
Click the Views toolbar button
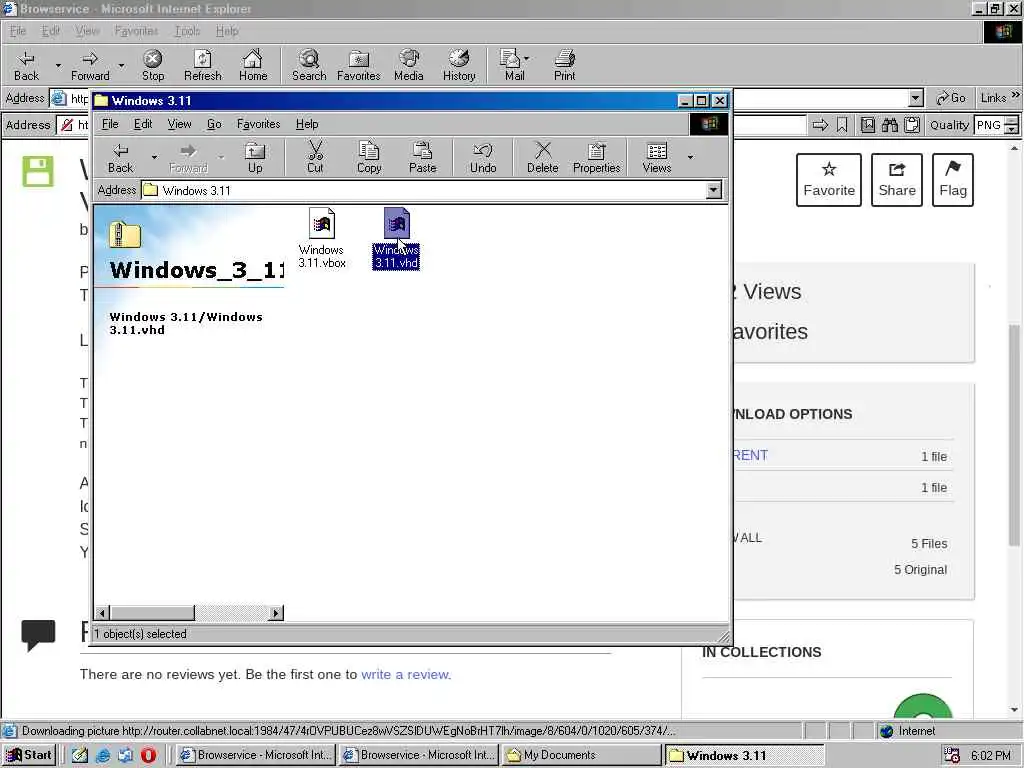(x=656, y=158)
